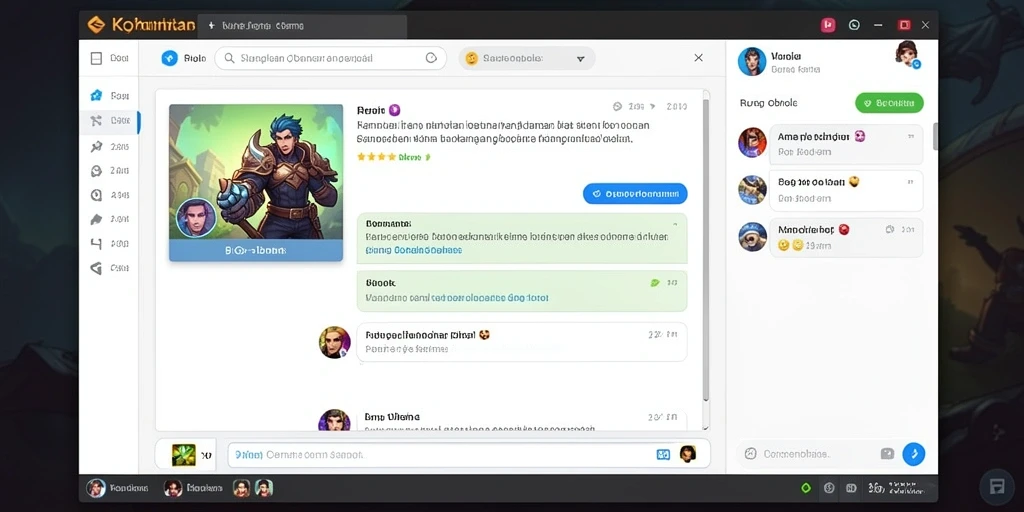Click the blue link text in first green card
The width and height of the screenshot is (1024, 512).
pyautogui.click(x=414, y=250)
